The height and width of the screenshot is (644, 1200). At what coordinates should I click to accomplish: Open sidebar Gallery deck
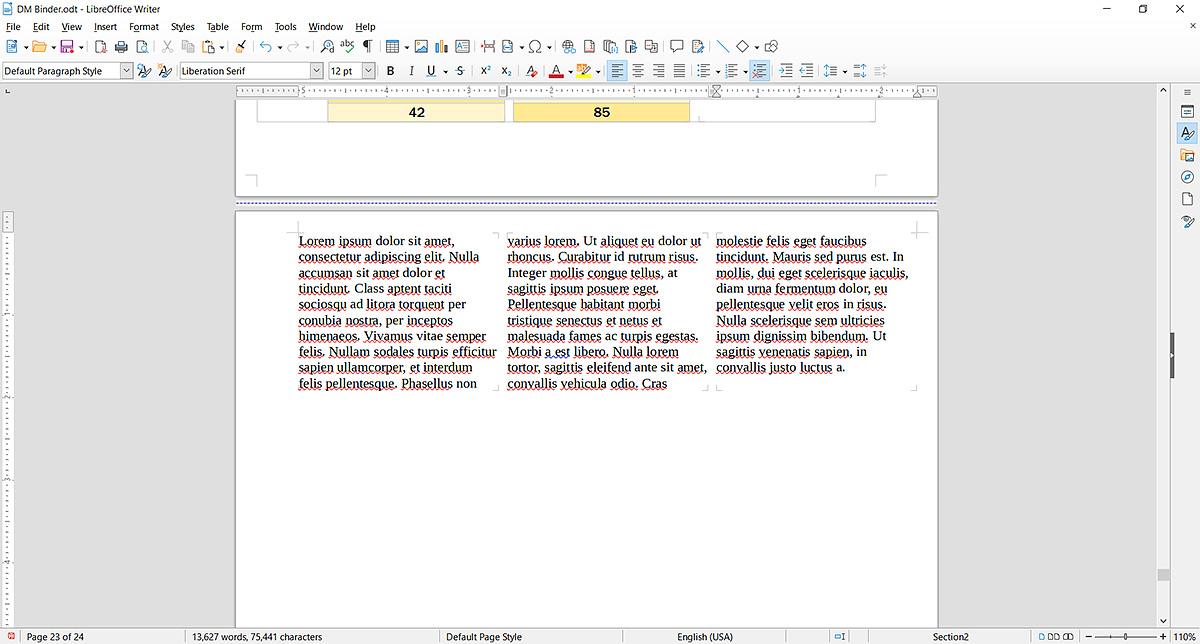click(x=1187, y=155)
